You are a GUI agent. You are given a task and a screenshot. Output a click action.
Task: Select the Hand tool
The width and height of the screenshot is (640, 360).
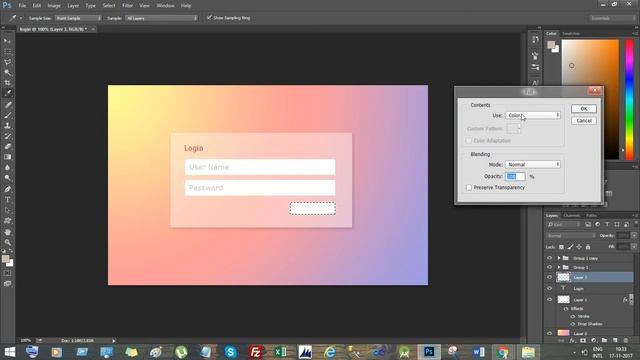(7, 232)
